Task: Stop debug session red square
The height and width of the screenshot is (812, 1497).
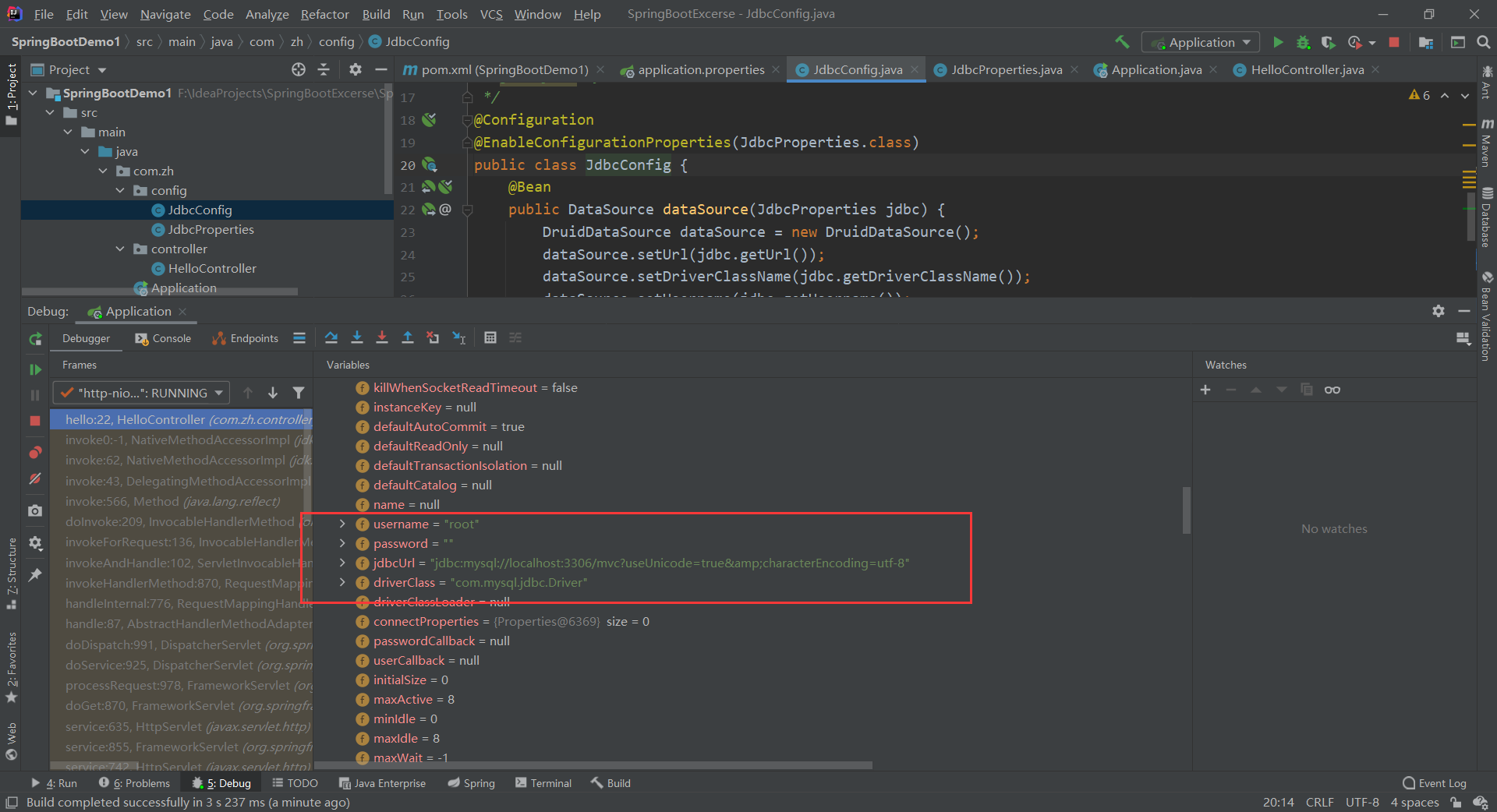Action: point(35,421)
